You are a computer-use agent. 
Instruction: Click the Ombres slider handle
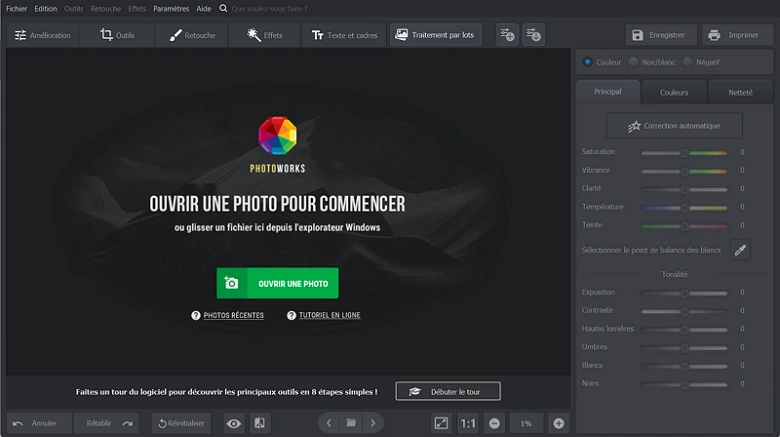click(x=684, y=347)
